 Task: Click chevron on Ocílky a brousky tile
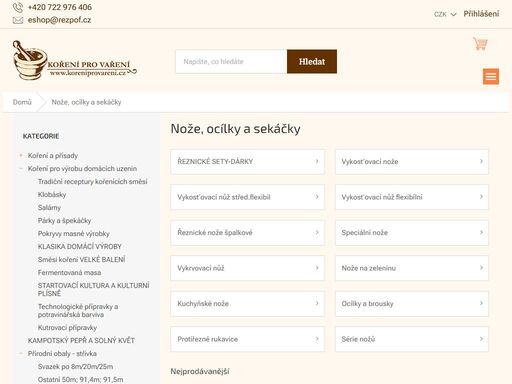(481, 303)
